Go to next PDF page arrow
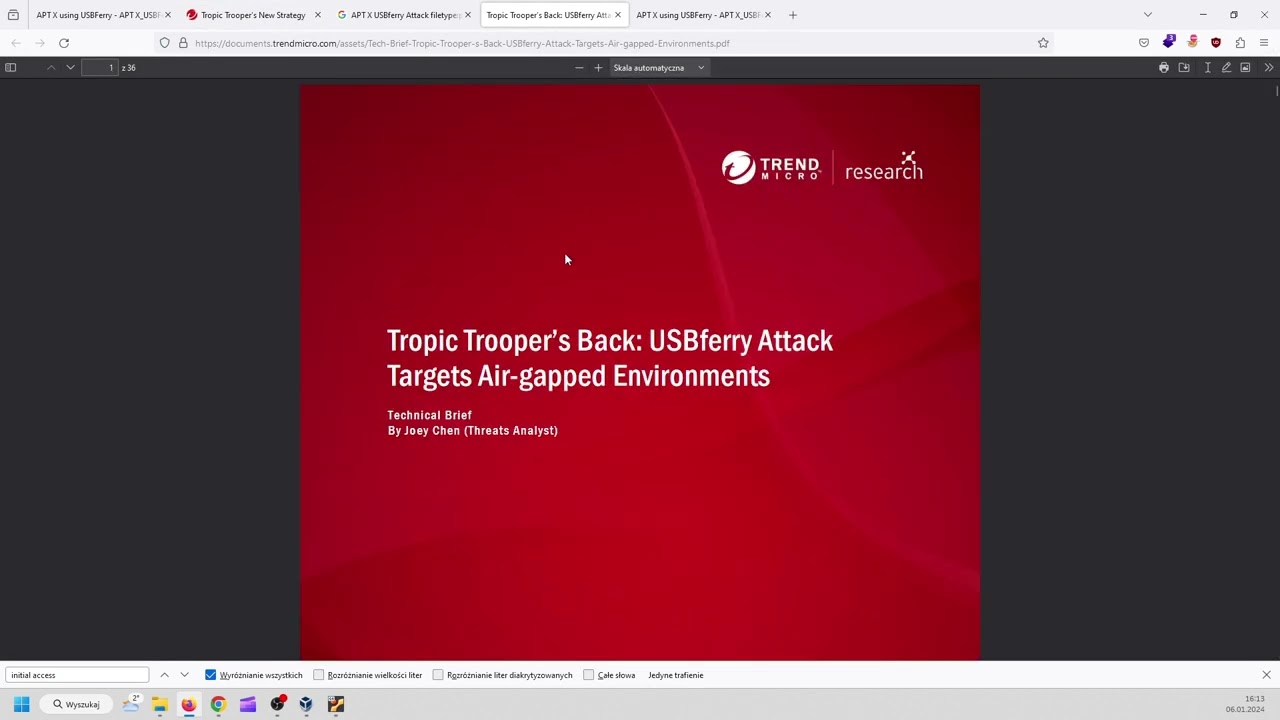This screenshot has height=720, width=1280. click(70, 67)
